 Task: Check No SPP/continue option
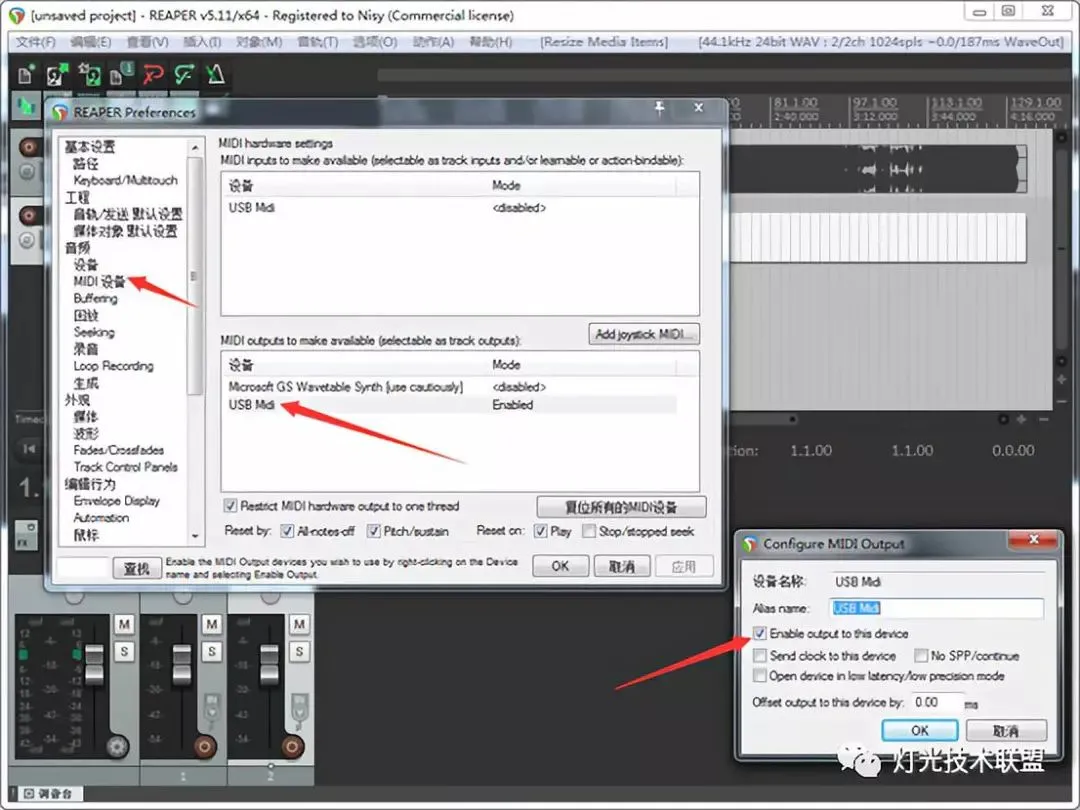pos(921,655)
